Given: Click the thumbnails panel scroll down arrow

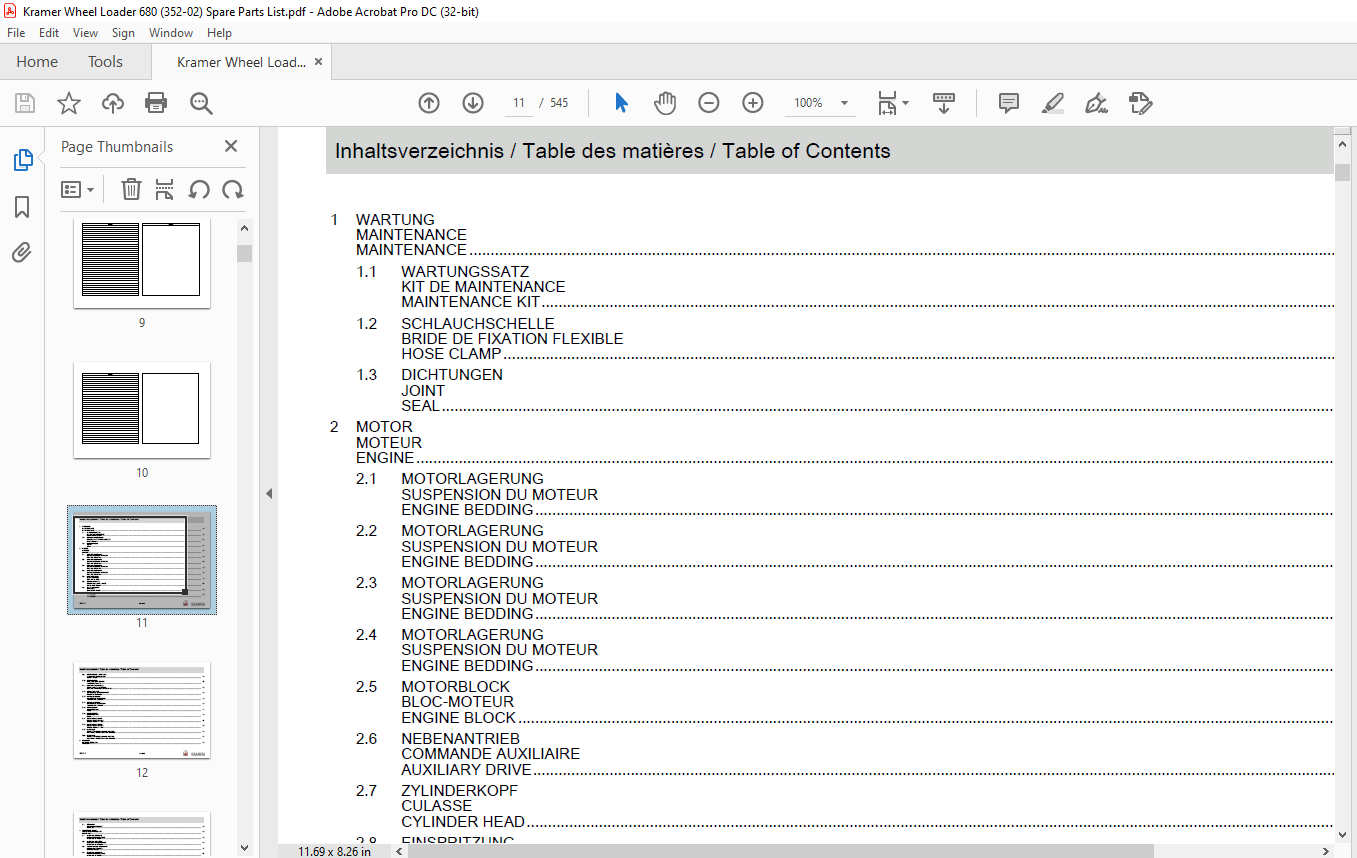Looking at the screenshot, I should [244, 849].
